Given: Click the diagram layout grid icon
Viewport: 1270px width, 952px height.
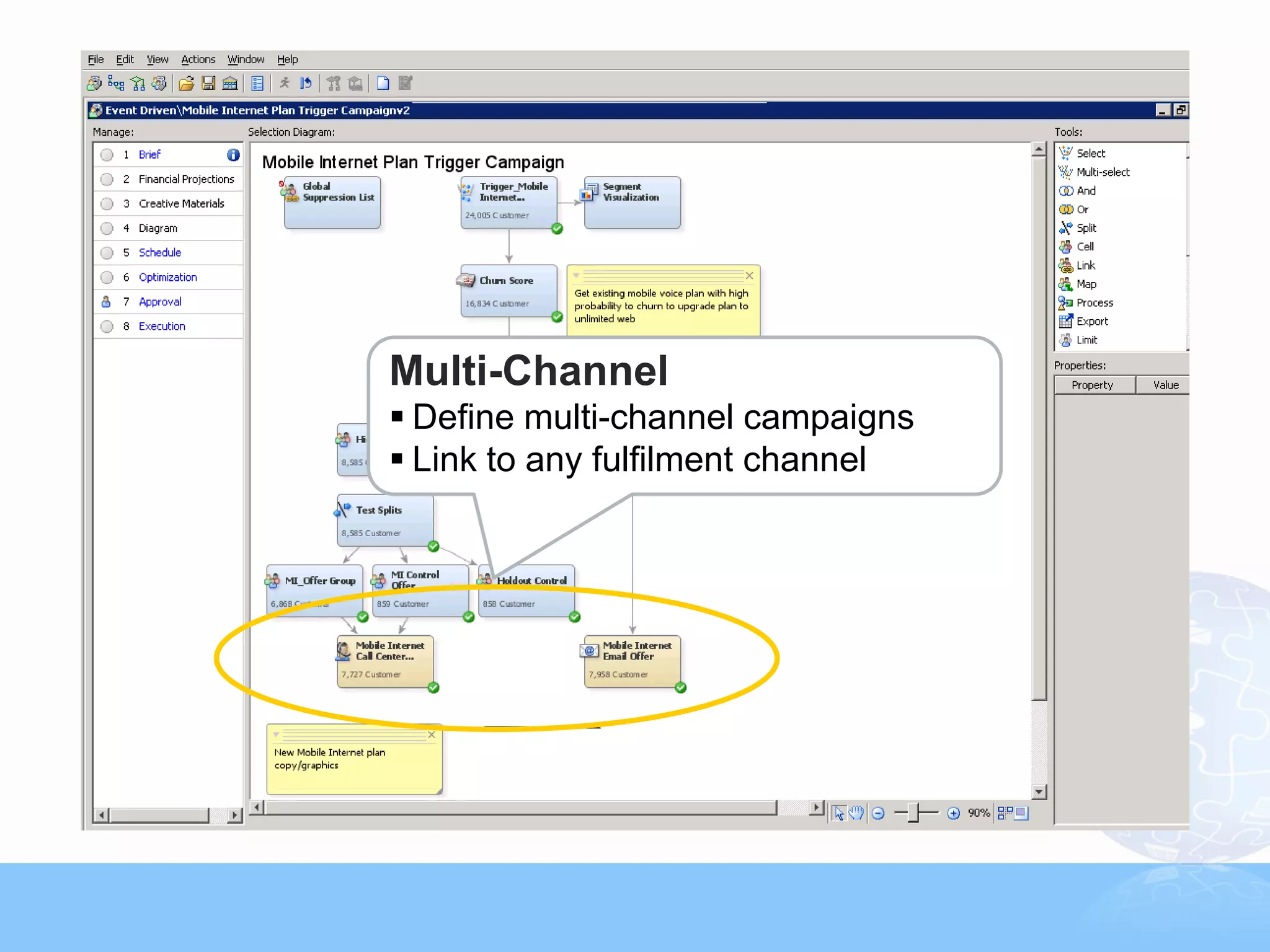Looking at the screenshot, I should (x=1005, y=813).
